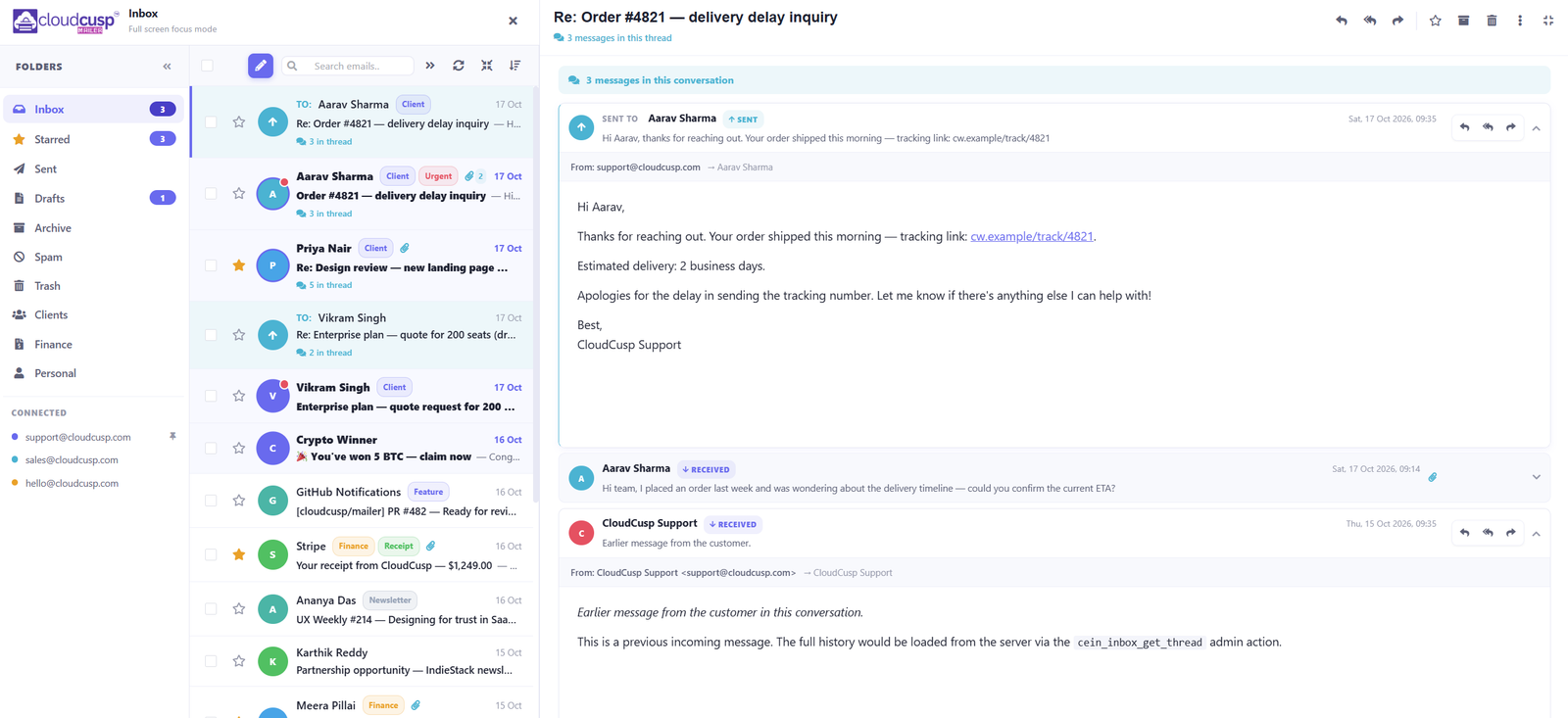
Task: Unpin the support@cloudcusp.com account
Action: click(172, 437)
